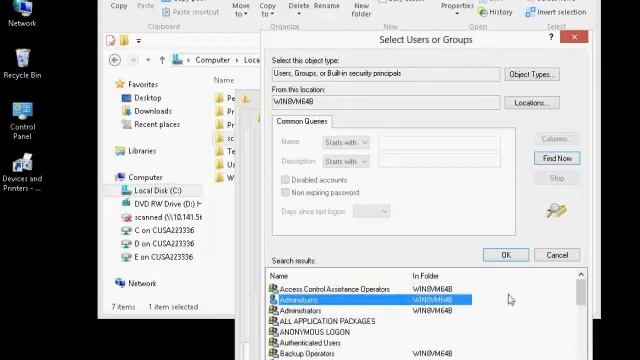Screen dimensions: 640x360
Task: Select DVD RW Drive (D:) in navigation pane
Action: tap(162, 204)
